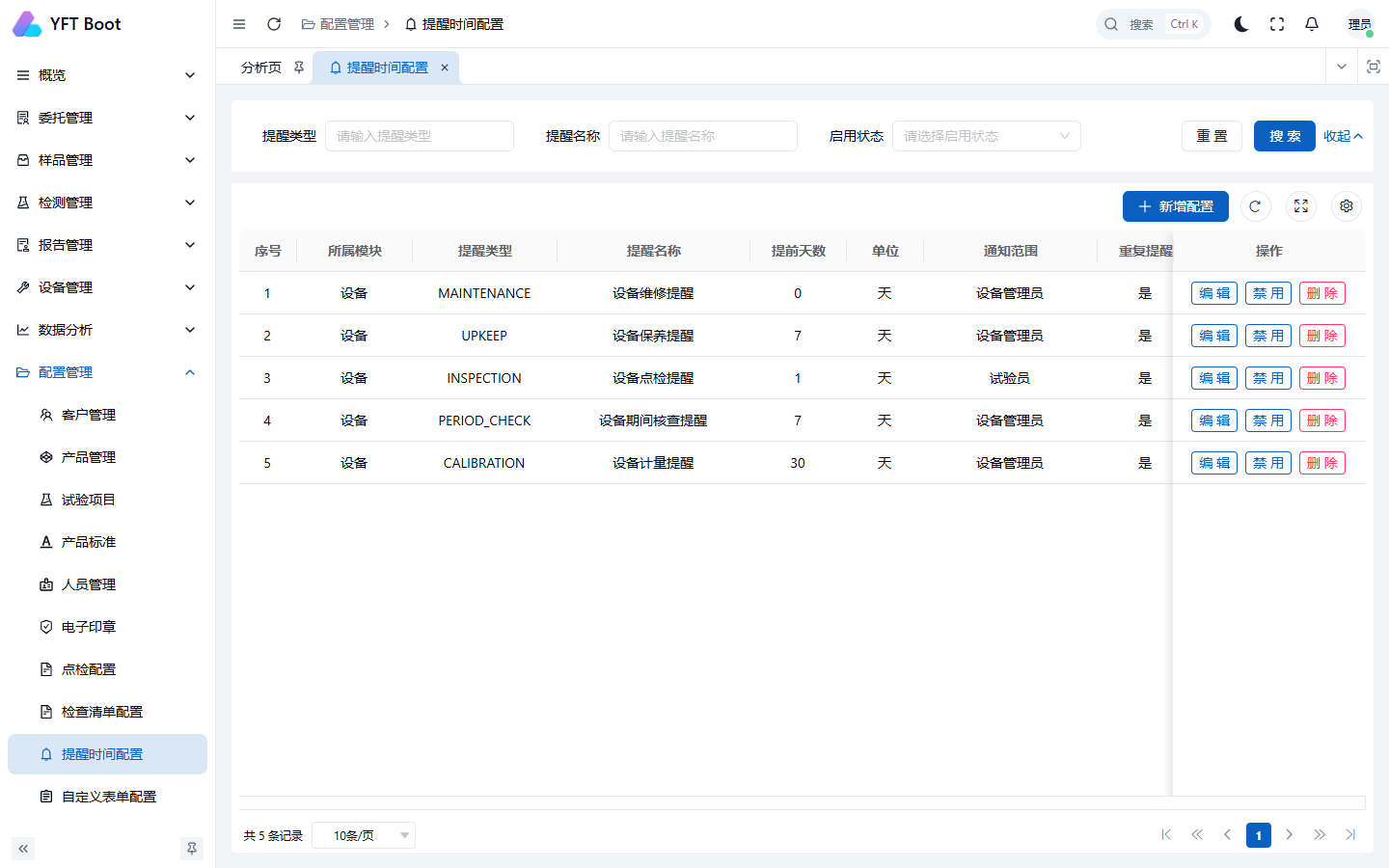Pin the sidebar with pushpin icon
This screenshot has height=868, width=1389.
[x=192, y=849]
